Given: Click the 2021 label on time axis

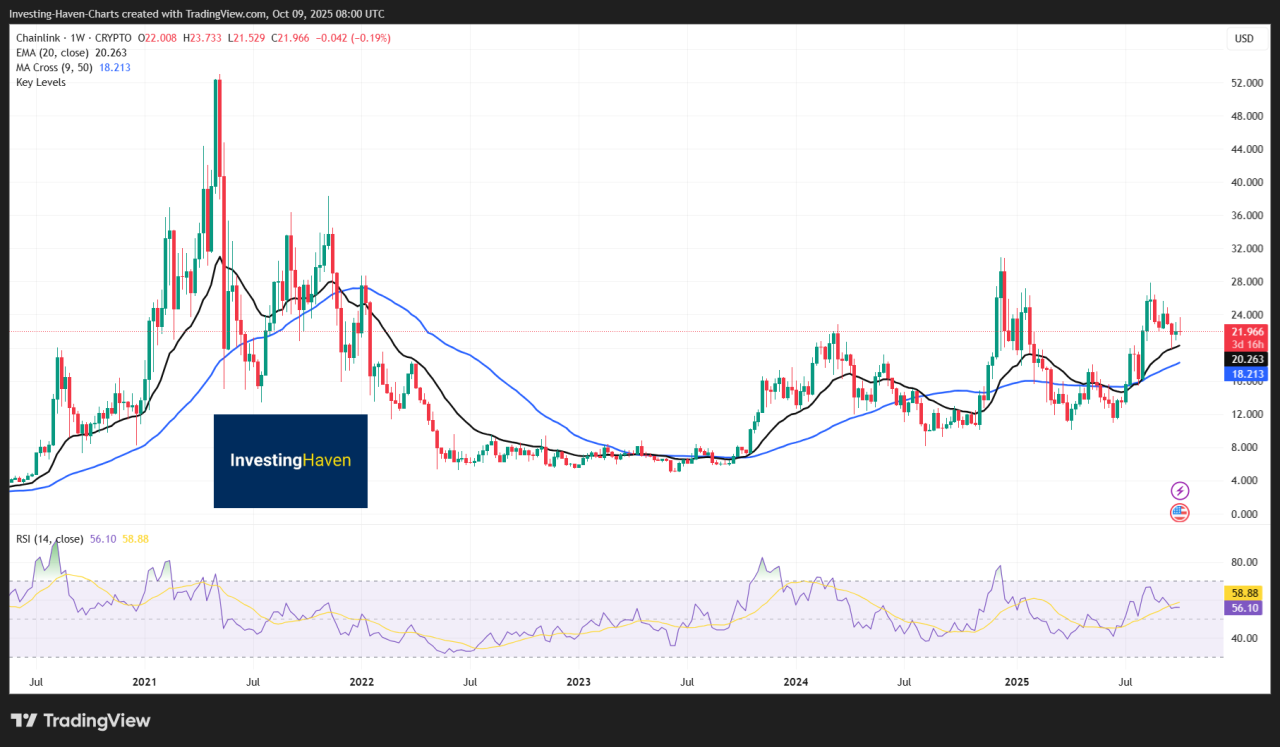Looking at the screenshot, I should 145,682.
